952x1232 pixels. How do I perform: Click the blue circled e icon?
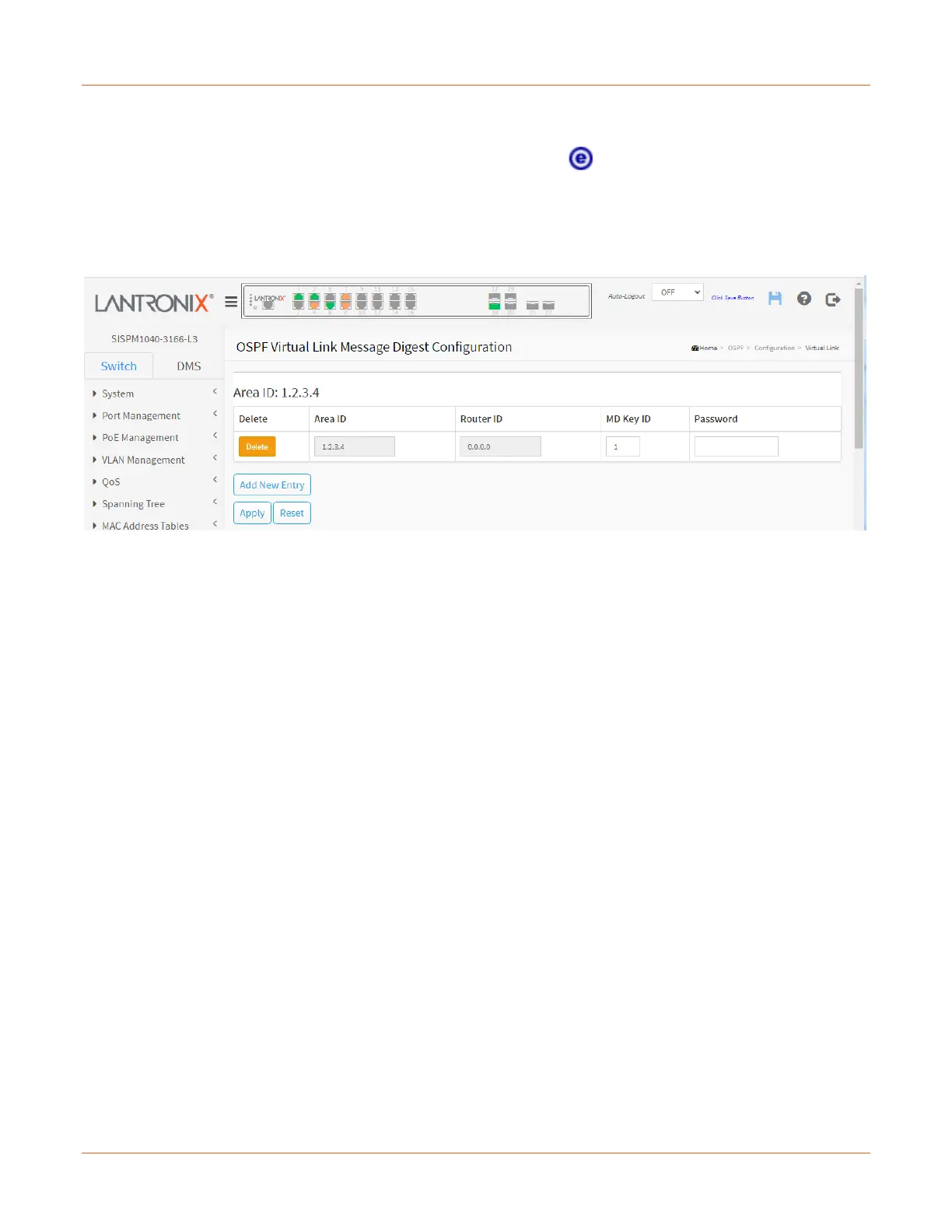click(x=580, y=159)
